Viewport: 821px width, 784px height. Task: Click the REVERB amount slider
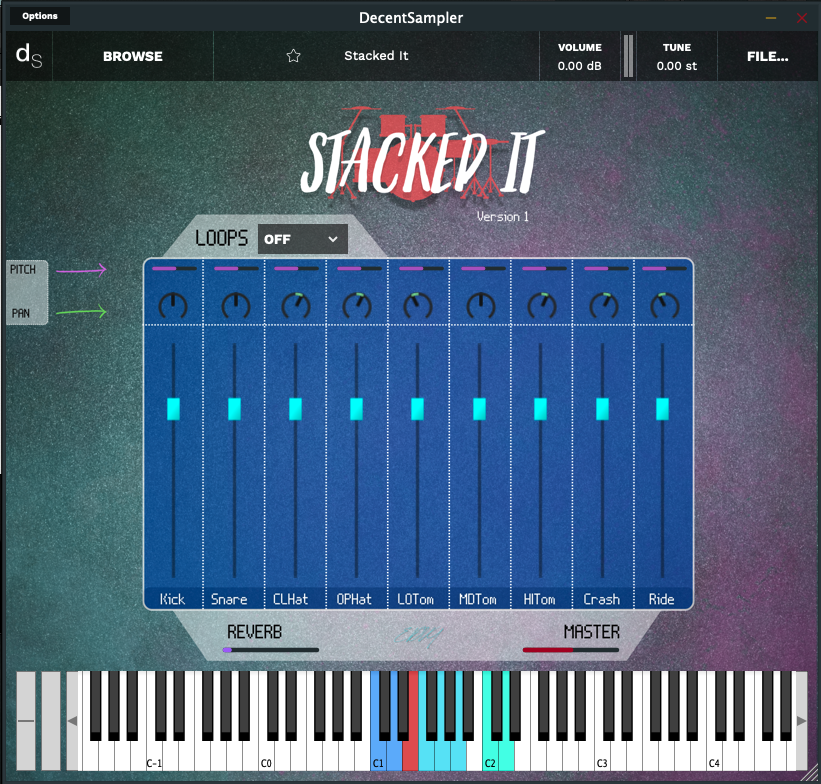(271, 650)
